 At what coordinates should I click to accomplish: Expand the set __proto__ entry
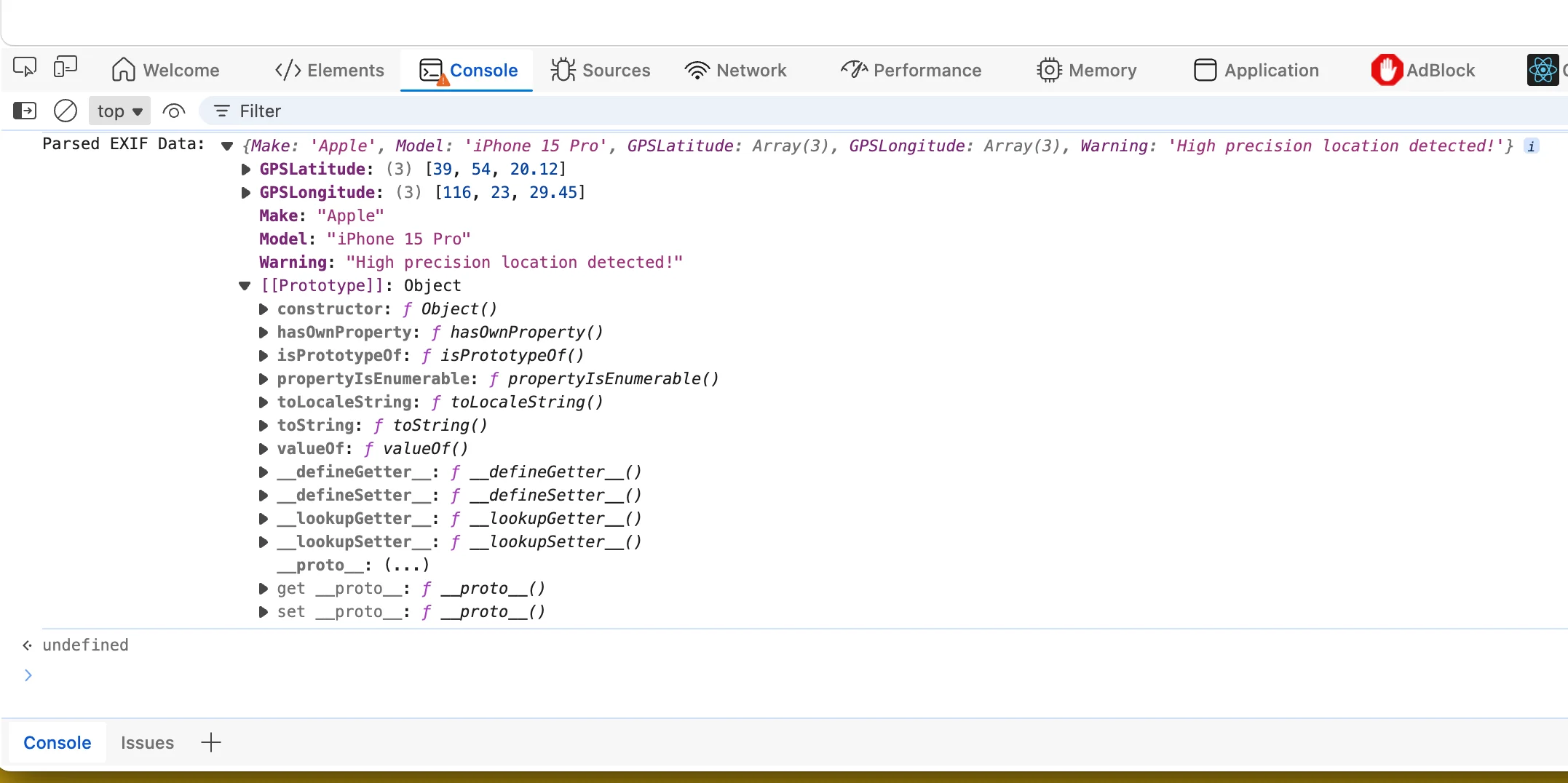264,611
